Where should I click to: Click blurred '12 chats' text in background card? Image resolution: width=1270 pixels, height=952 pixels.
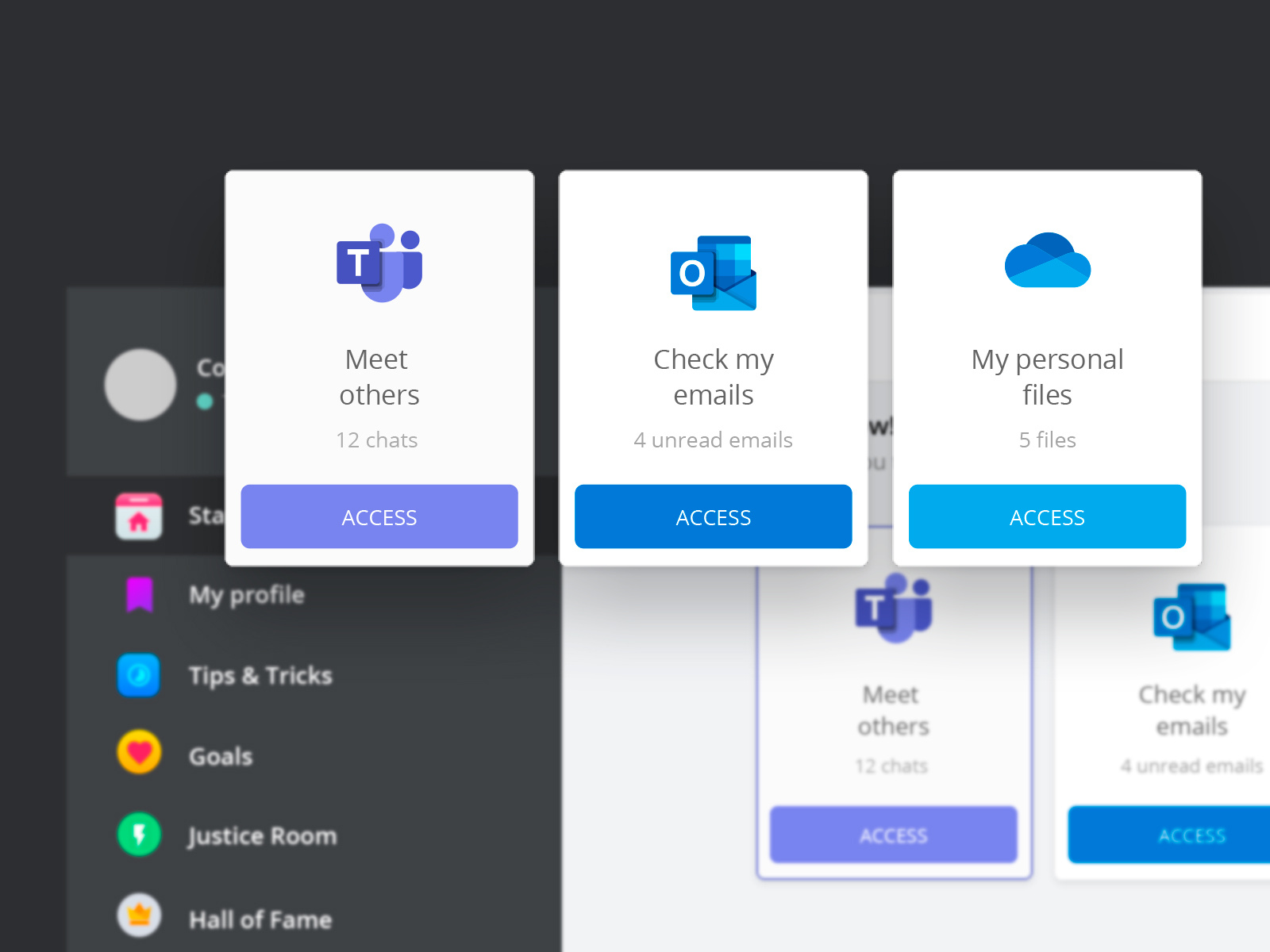coord(891,766)
